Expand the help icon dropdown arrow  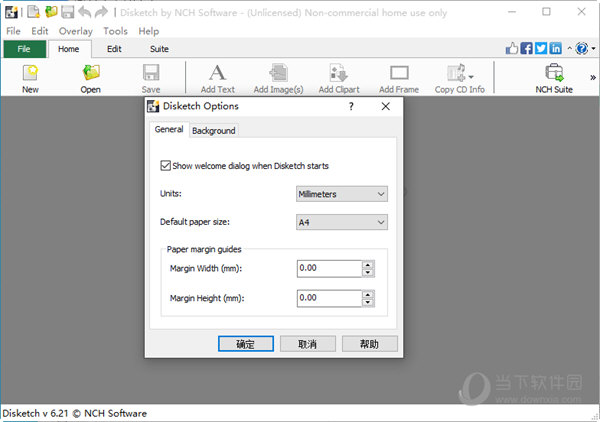point(593,49)
